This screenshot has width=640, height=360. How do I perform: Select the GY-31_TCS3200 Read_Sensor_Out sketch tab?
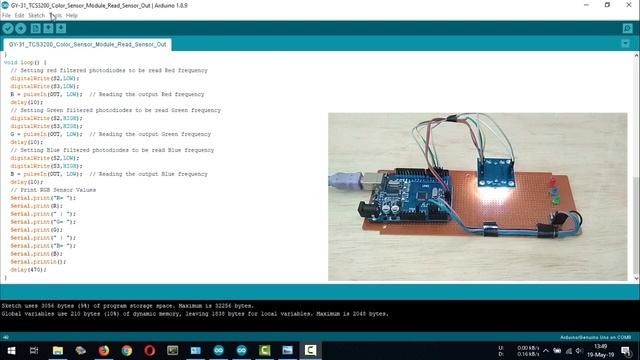click(x=87, y=44)
